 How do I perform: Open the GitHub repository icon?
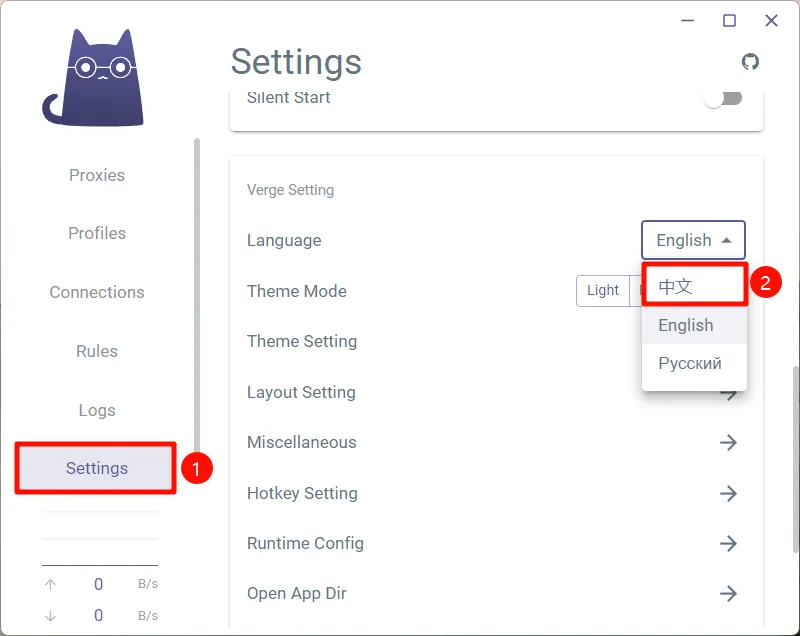[750, 62]
